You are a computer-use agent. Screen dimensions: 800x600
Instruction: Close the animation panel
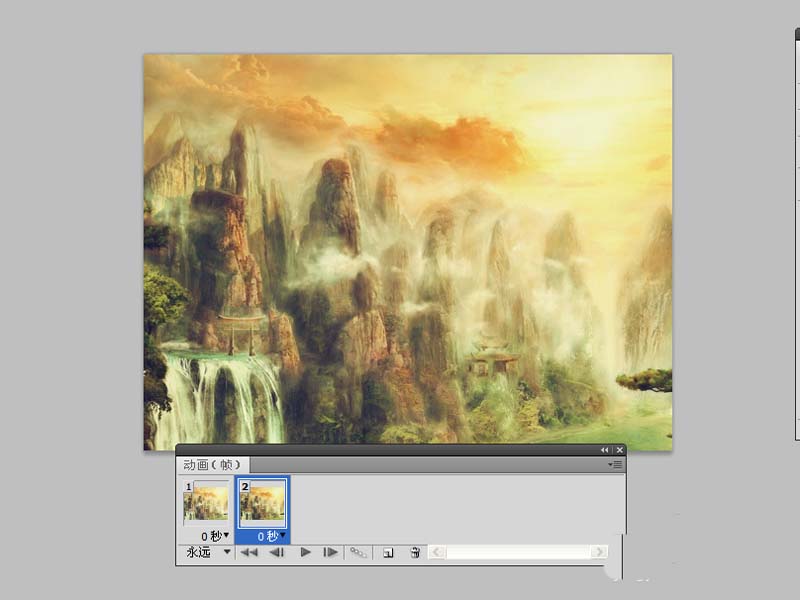pyautogui.click(x=619, y=450)
